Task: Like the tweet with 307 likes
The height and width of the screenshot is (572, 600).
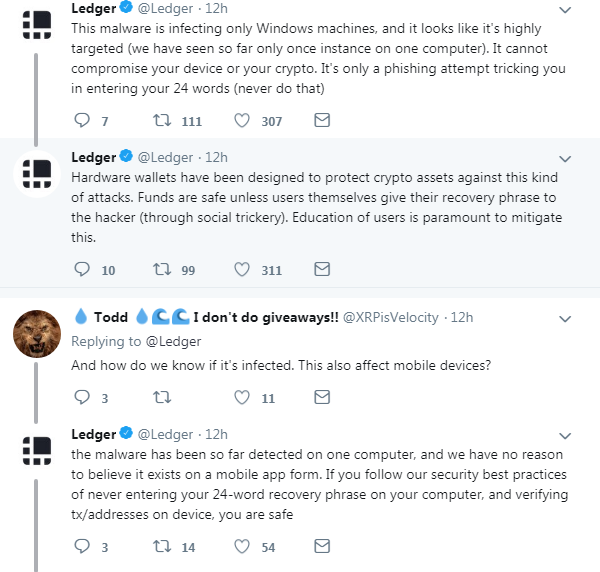Action: tap(242, 120)
